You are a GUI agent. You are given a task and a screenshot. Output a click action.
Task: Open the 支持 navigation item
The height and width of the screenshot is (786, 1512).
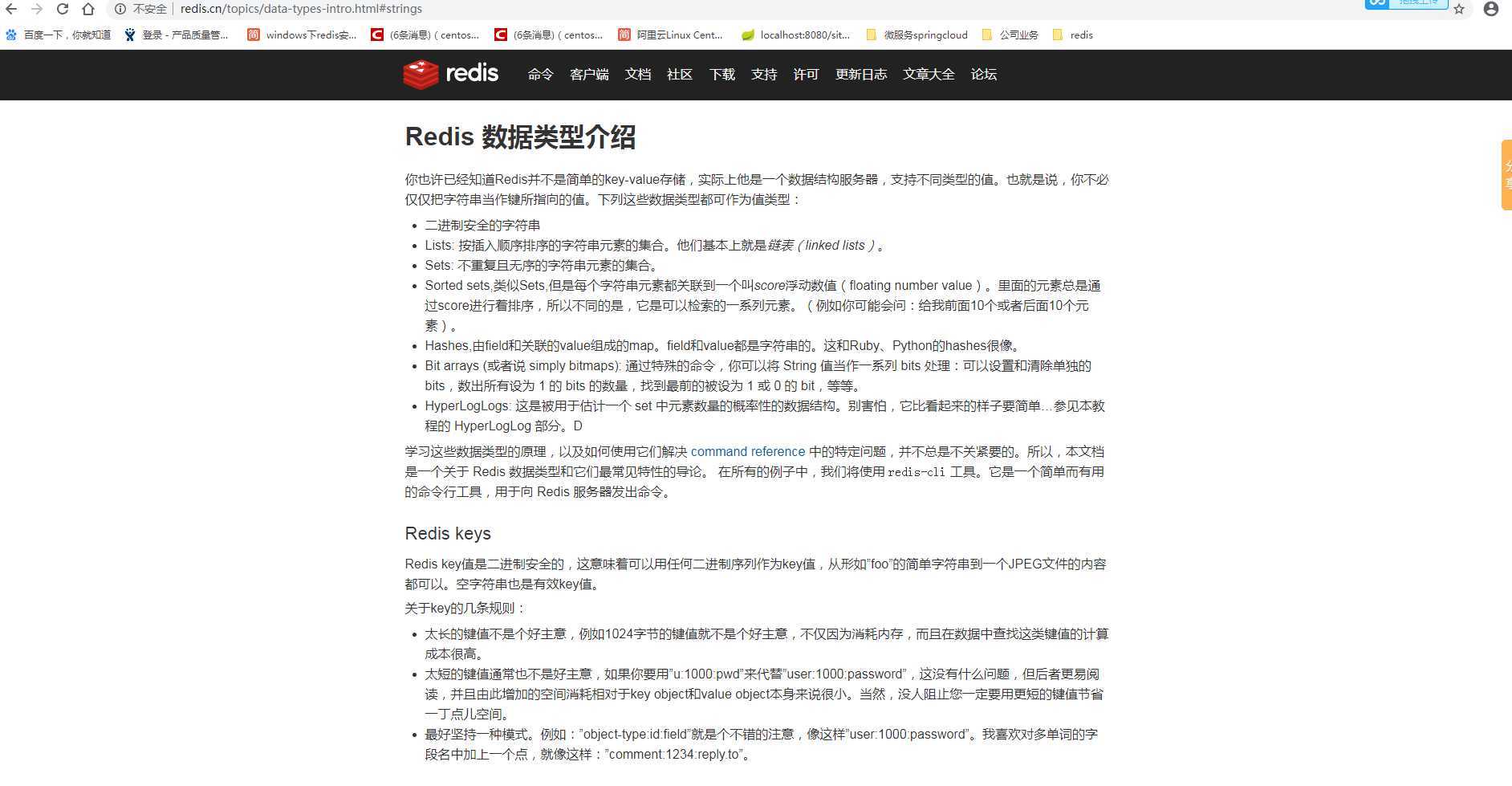[764, 74]
